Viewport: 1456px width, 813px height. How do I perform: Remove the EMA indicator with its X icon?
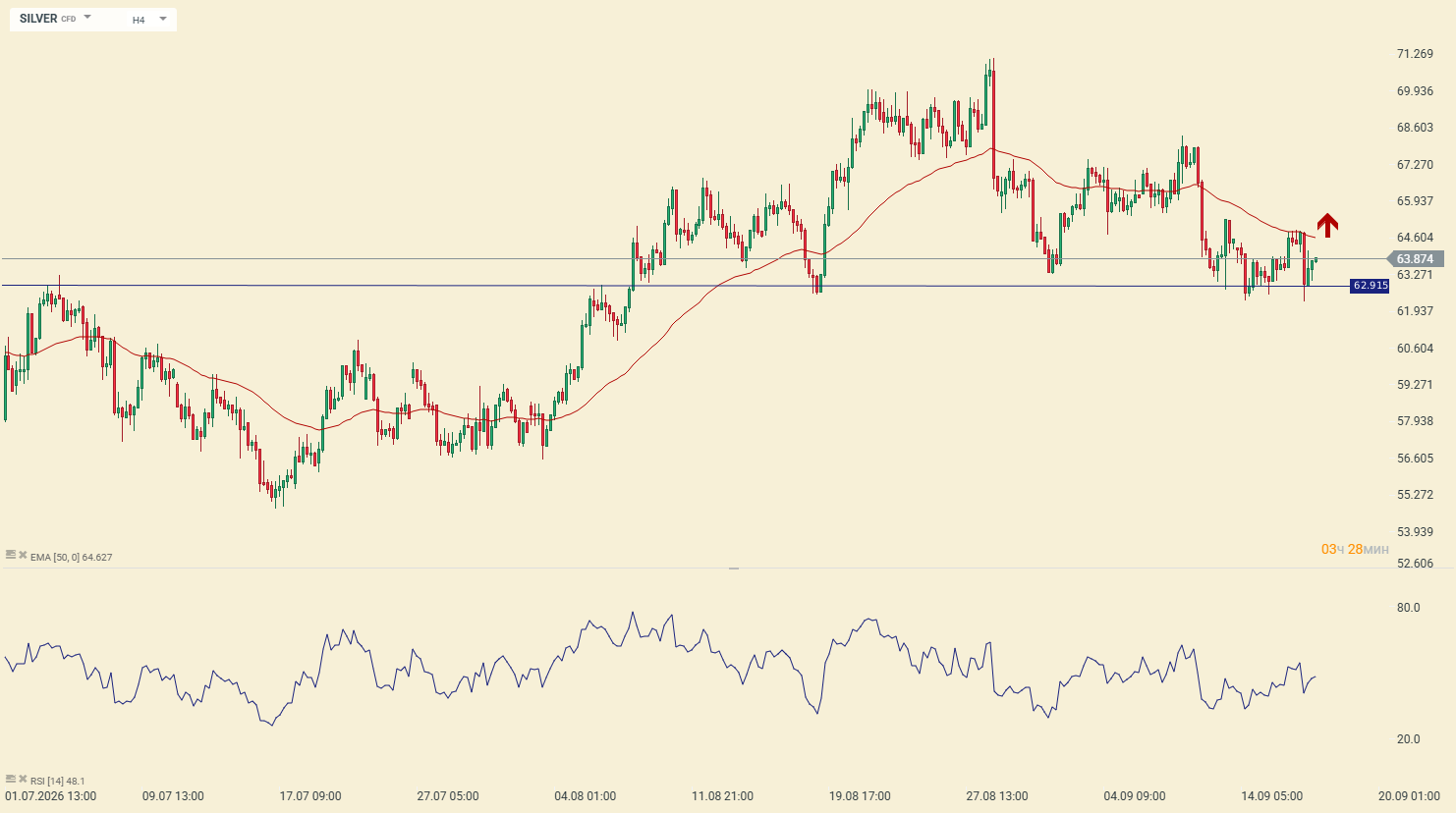(x=23, y=555)
